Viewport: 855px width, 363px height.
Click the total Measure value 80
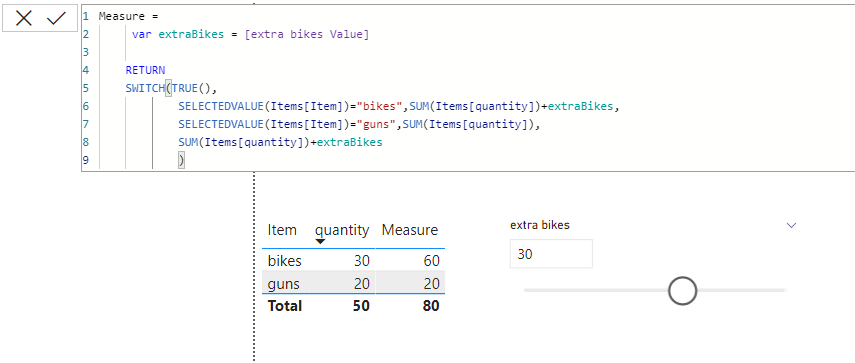[431, 306]
